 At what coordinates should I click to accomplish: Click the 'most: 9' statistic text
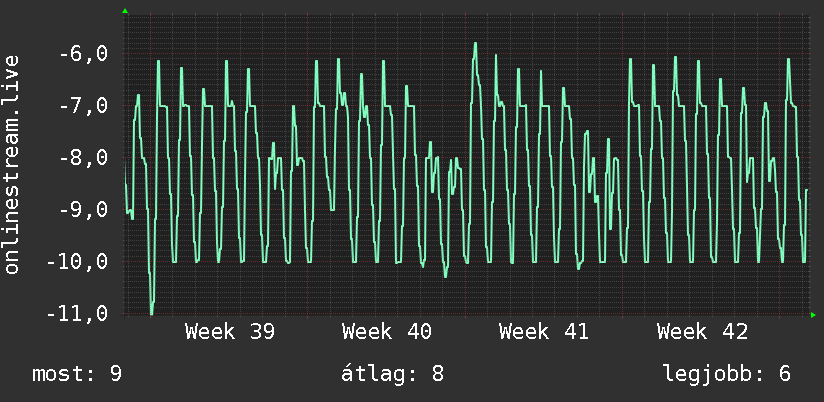(x=77, y=374)
